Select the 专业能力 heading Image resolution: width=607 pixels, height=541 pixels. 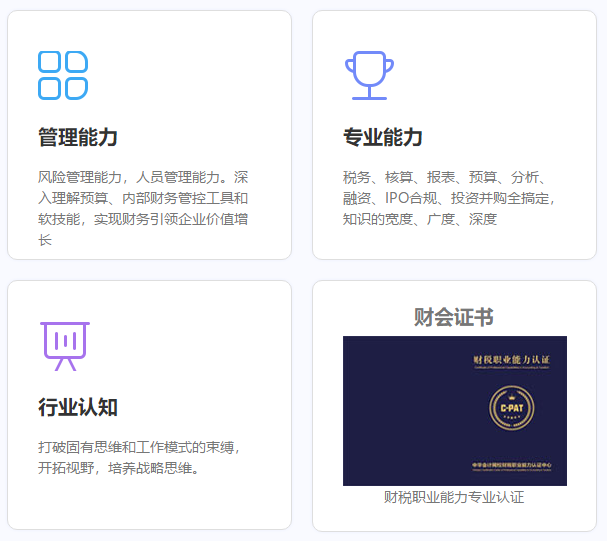pos(383,137)
